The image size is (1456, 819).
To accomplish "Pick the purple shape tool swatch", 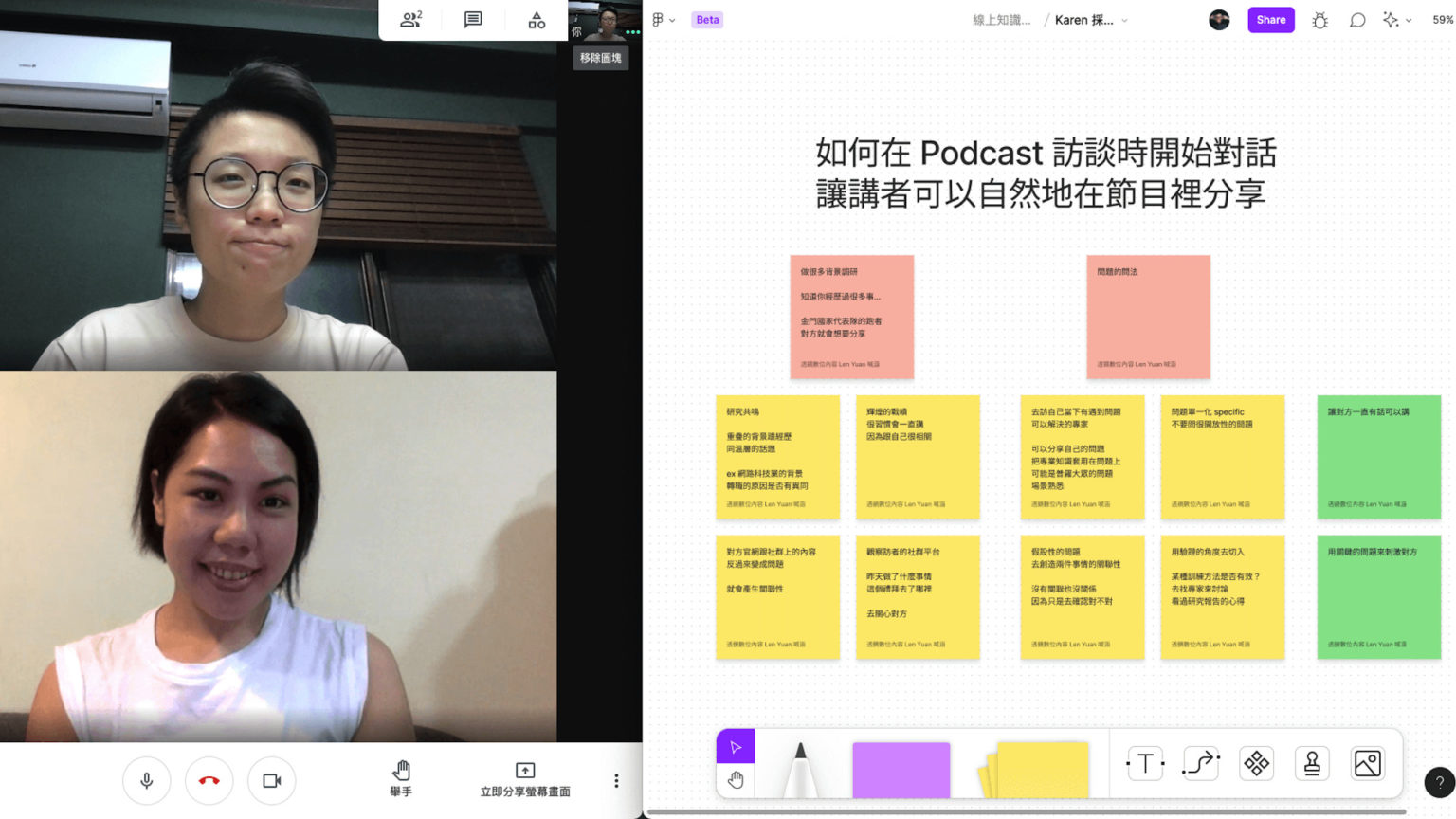I will pyautogui.click(x=901, y=770).
